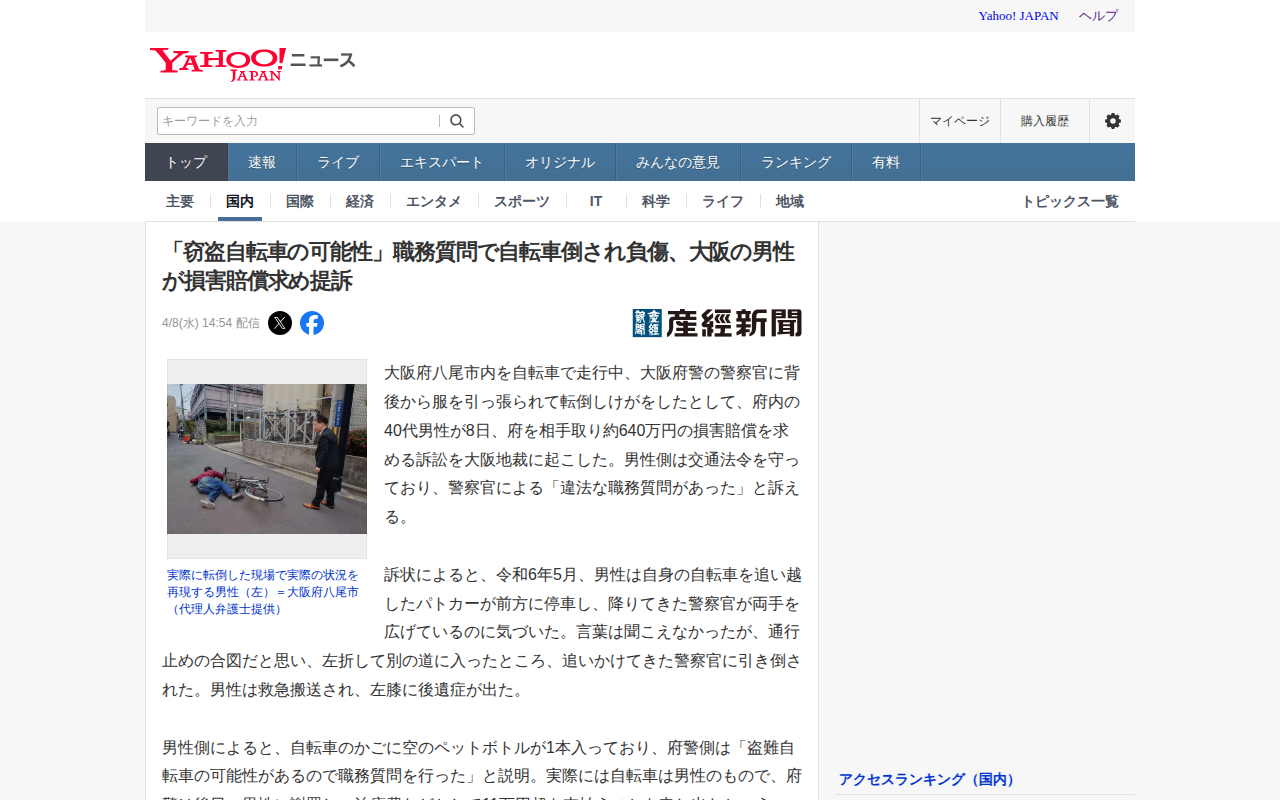Select the 速報 navigation tab

(x=262, y=162)
